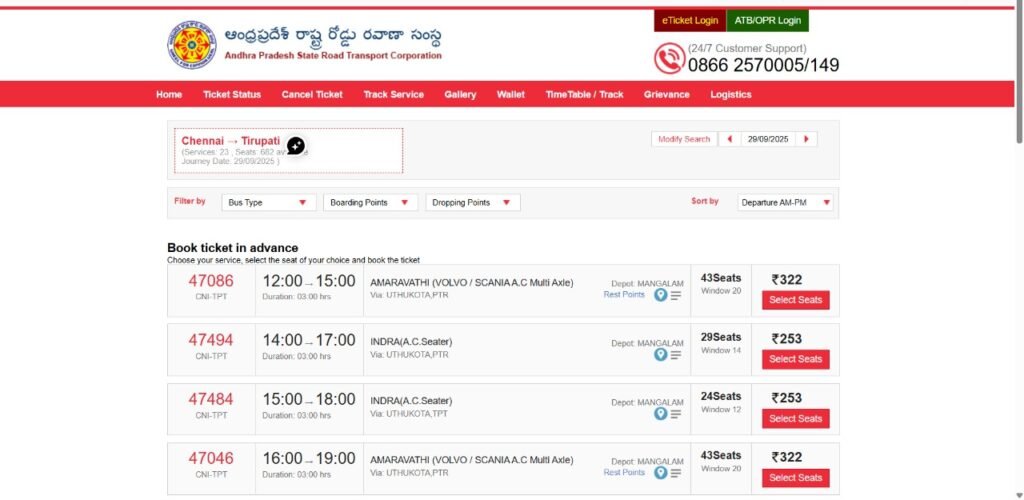Open Departure AM-PM sort dropdown

point(785,202)
